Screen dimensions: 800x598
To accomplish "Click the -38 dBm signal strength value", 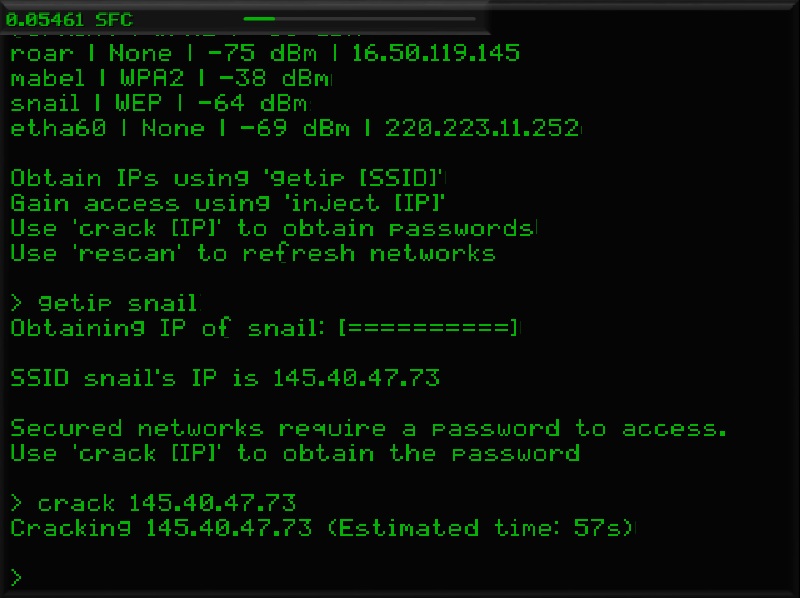I will pyautogui.click(x=274, y=78).
